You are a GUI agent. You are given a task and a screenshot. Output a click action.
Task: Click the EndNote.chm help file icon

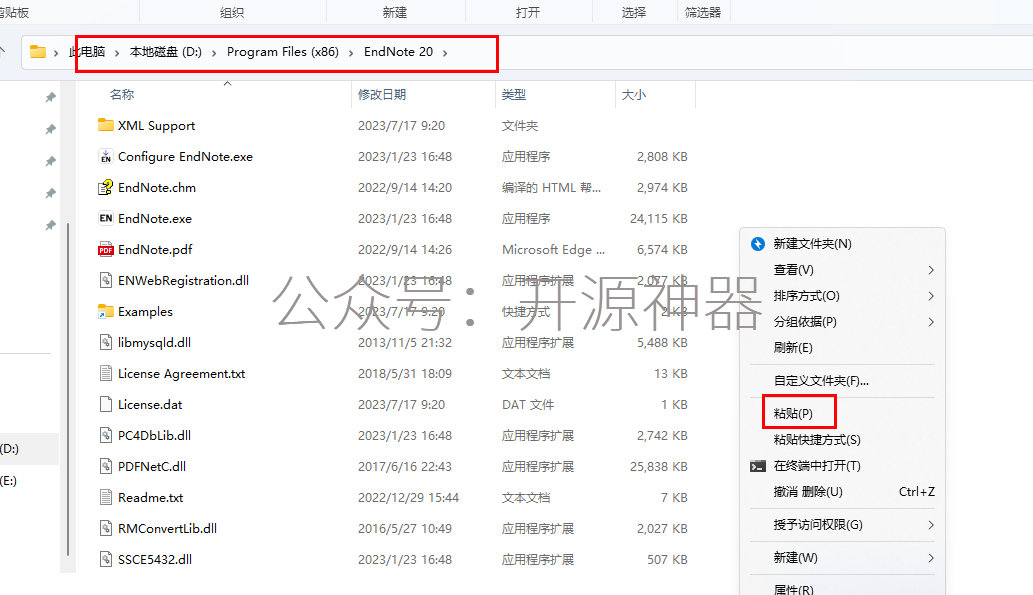click(x=105, y=187)
